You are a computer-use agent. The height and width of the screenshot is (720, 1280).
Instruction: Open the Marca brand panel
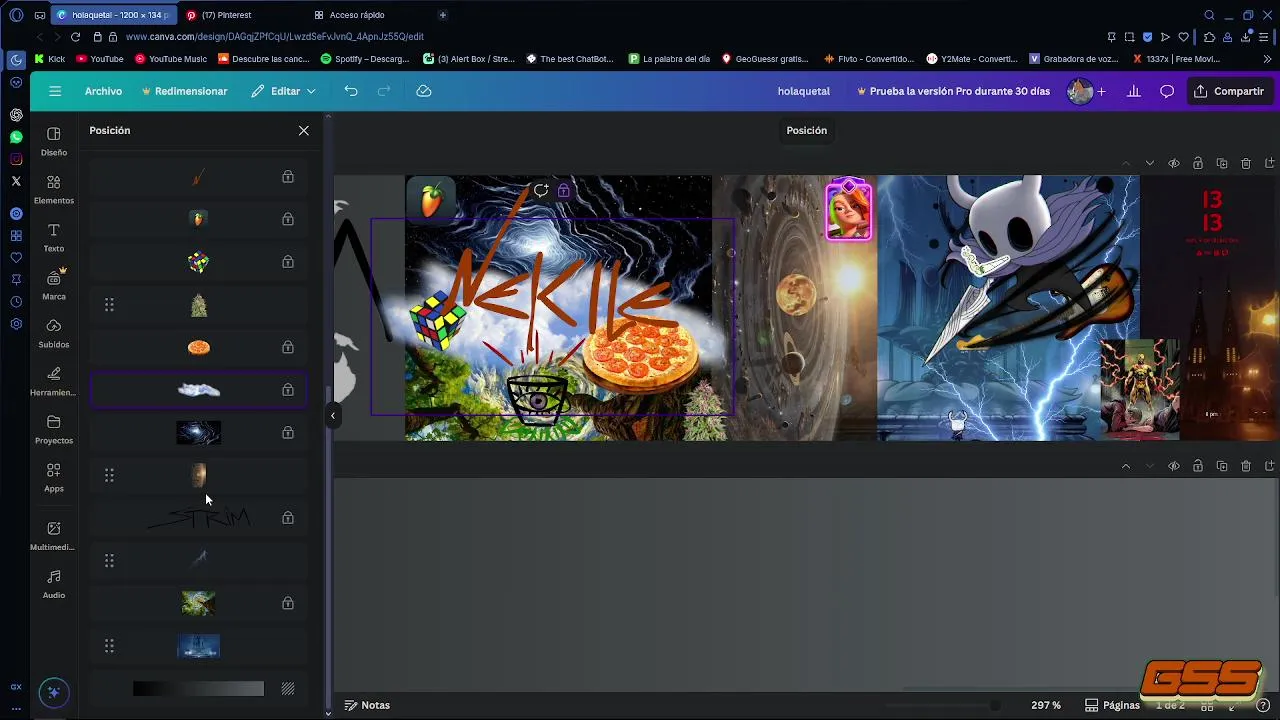(54, 285)
